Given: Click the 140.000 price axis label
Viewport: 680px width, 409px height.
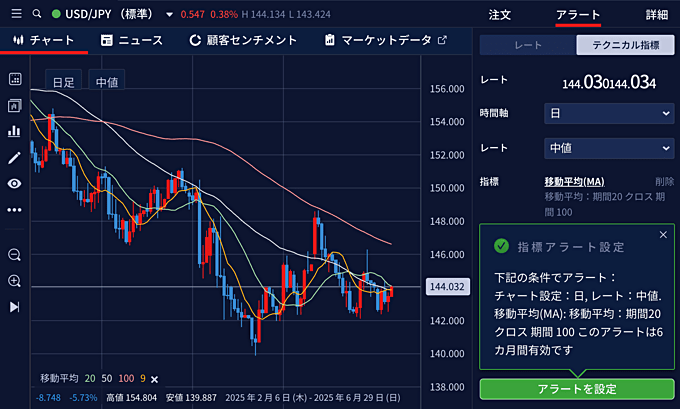Looking at the screenshot, I should coord(447,354).
